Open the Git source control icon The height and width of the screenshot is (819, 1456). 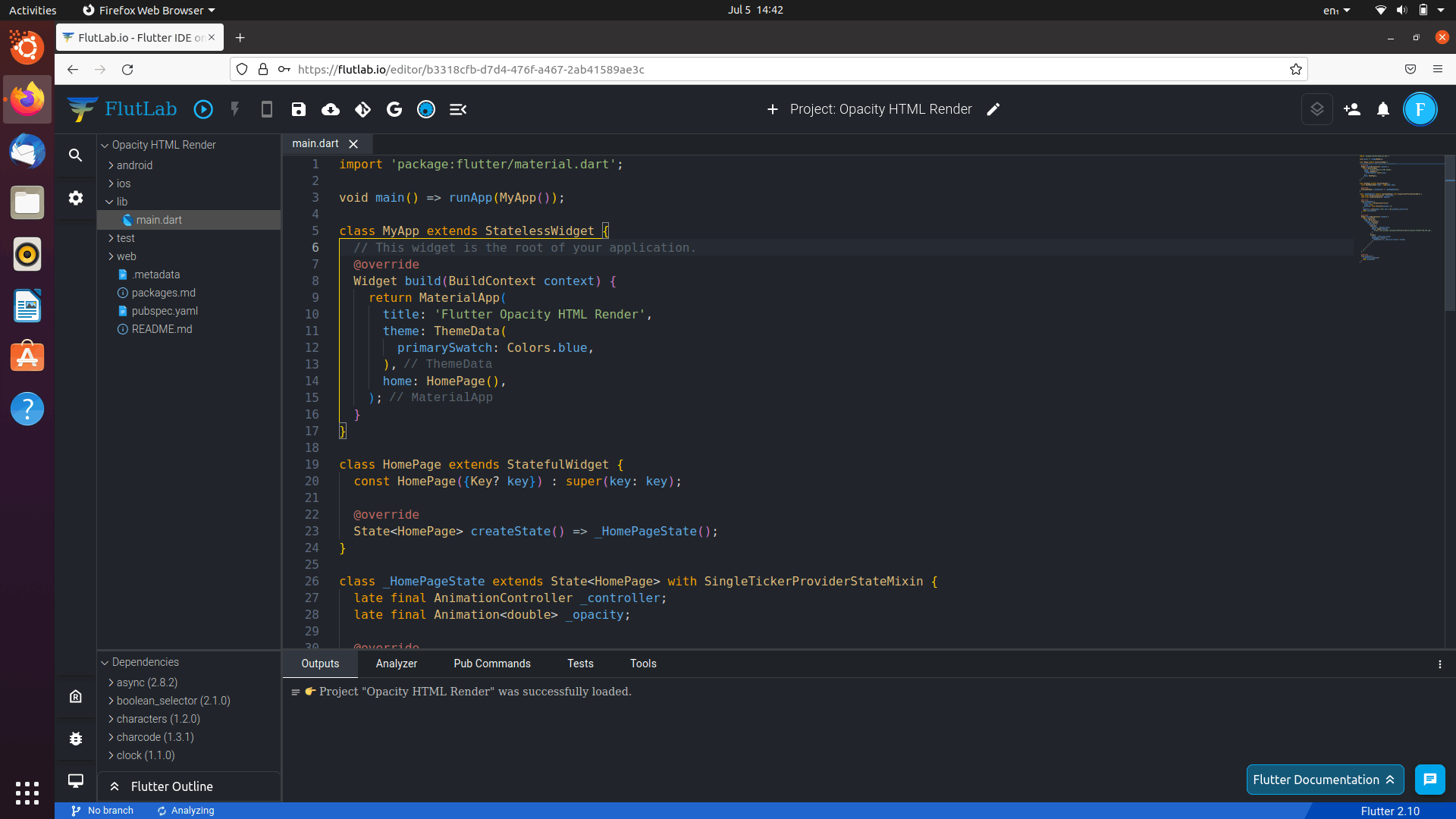[x=362, y=109]
